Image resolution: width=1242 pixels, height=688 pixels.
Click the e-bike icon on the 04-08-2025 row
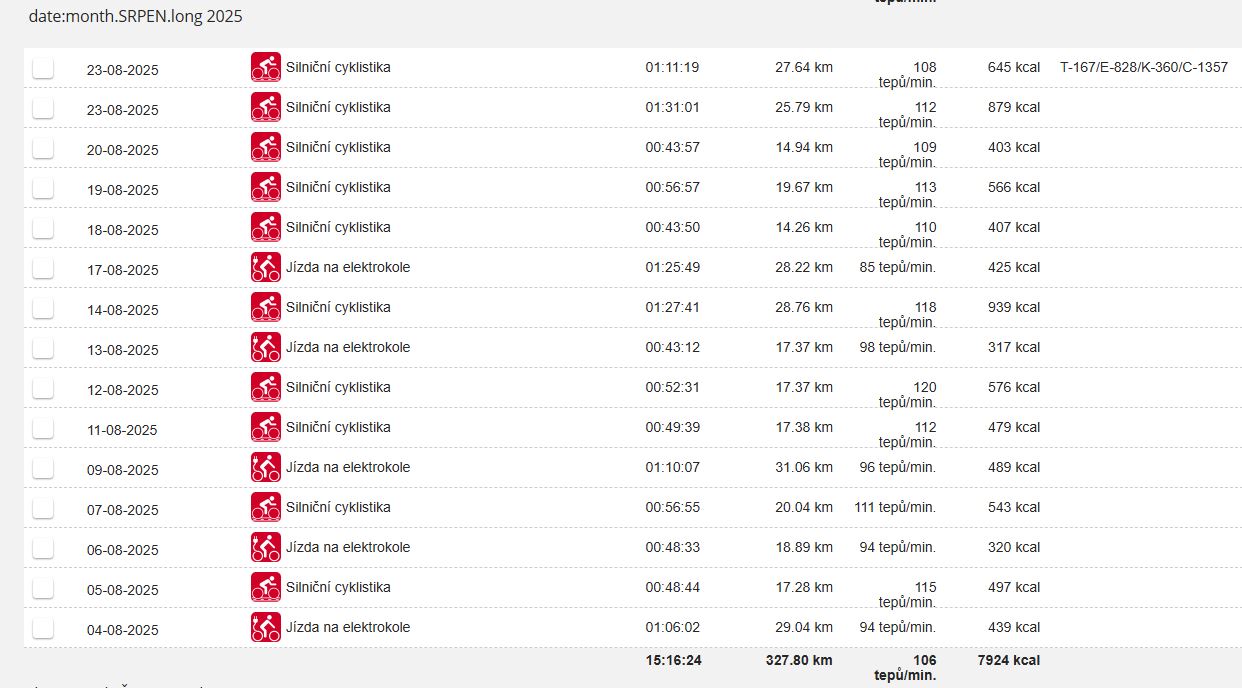point(265,627)
